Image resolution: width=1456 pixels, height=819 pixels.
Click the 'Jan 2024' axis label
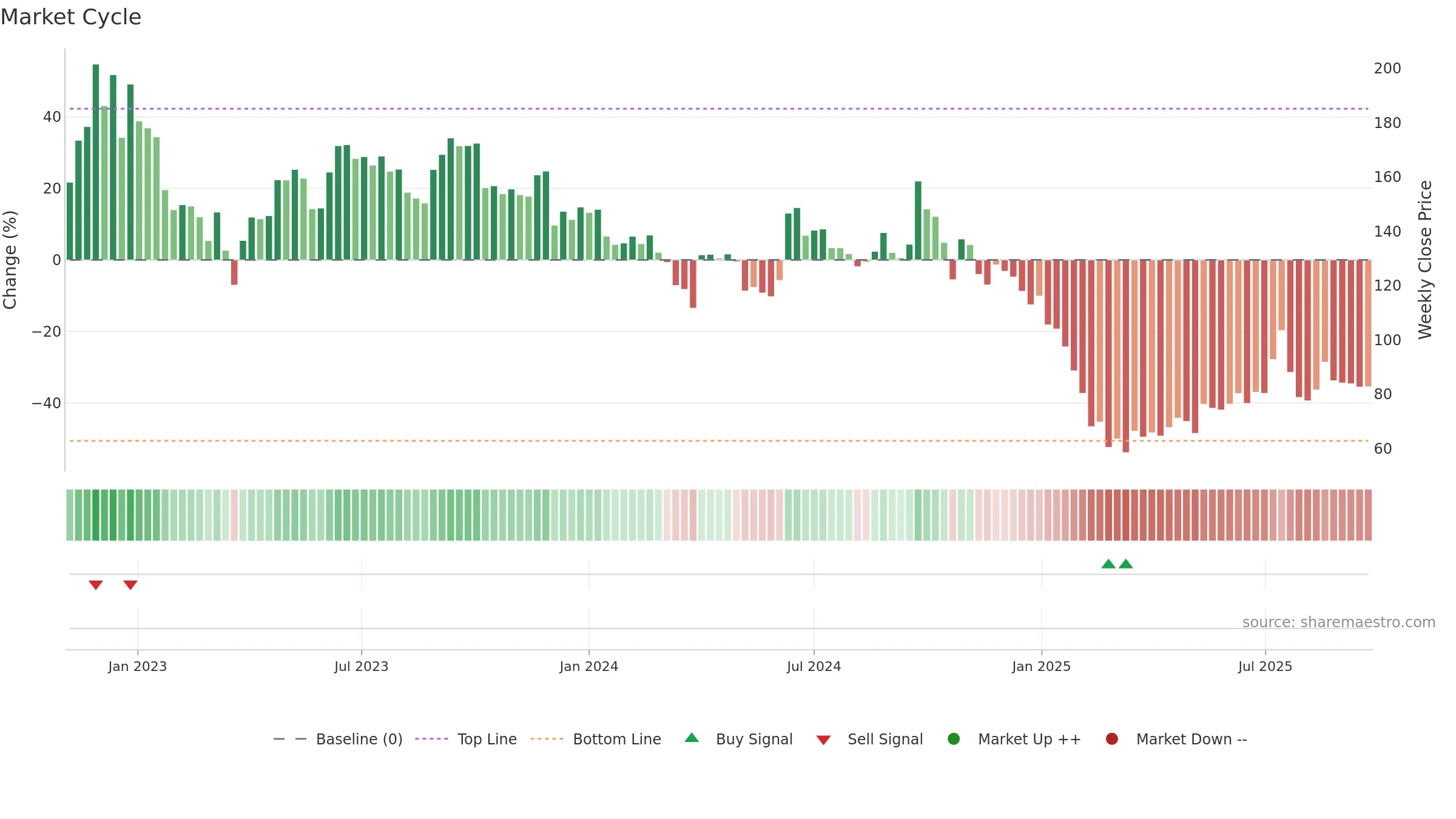pyautogui.click(x=589, y=666)
